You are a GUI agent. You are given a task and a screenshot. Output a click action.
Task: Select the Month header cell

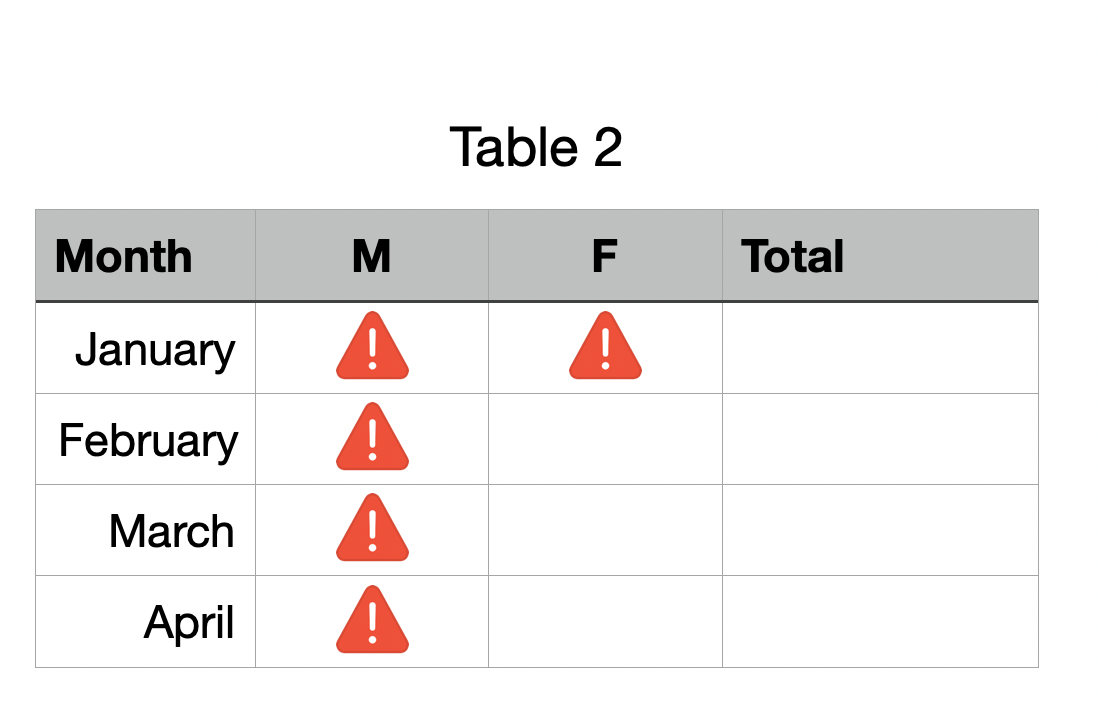(145, 256)
